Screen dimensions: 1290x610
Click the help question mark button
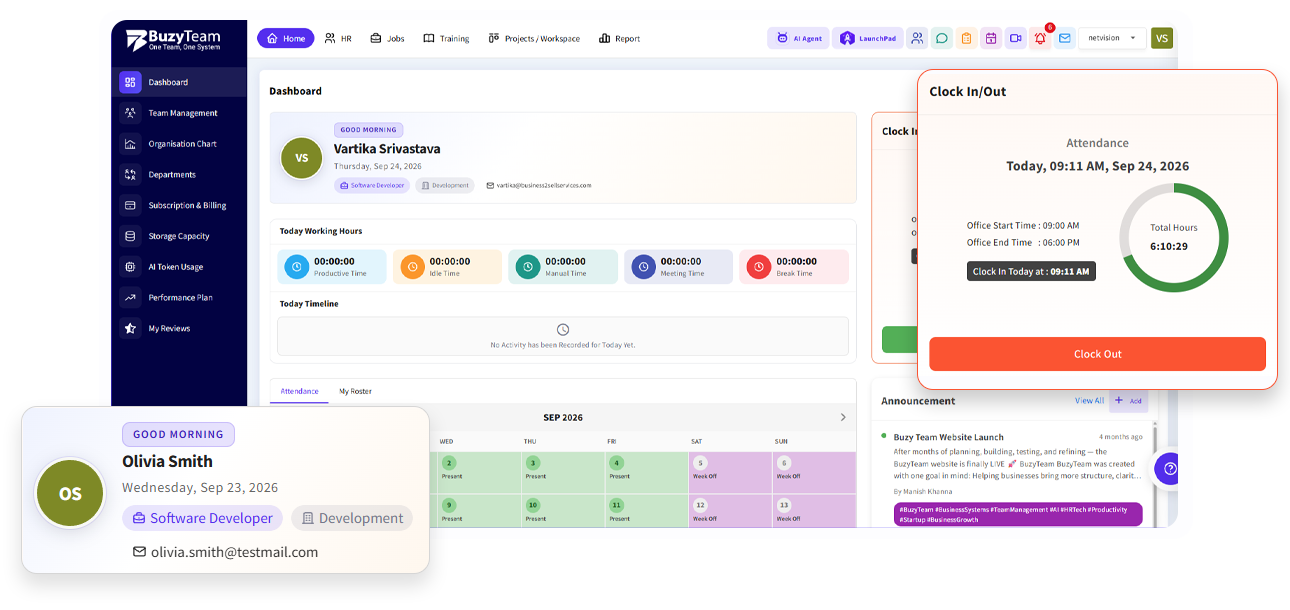[x=1170, y=469]
